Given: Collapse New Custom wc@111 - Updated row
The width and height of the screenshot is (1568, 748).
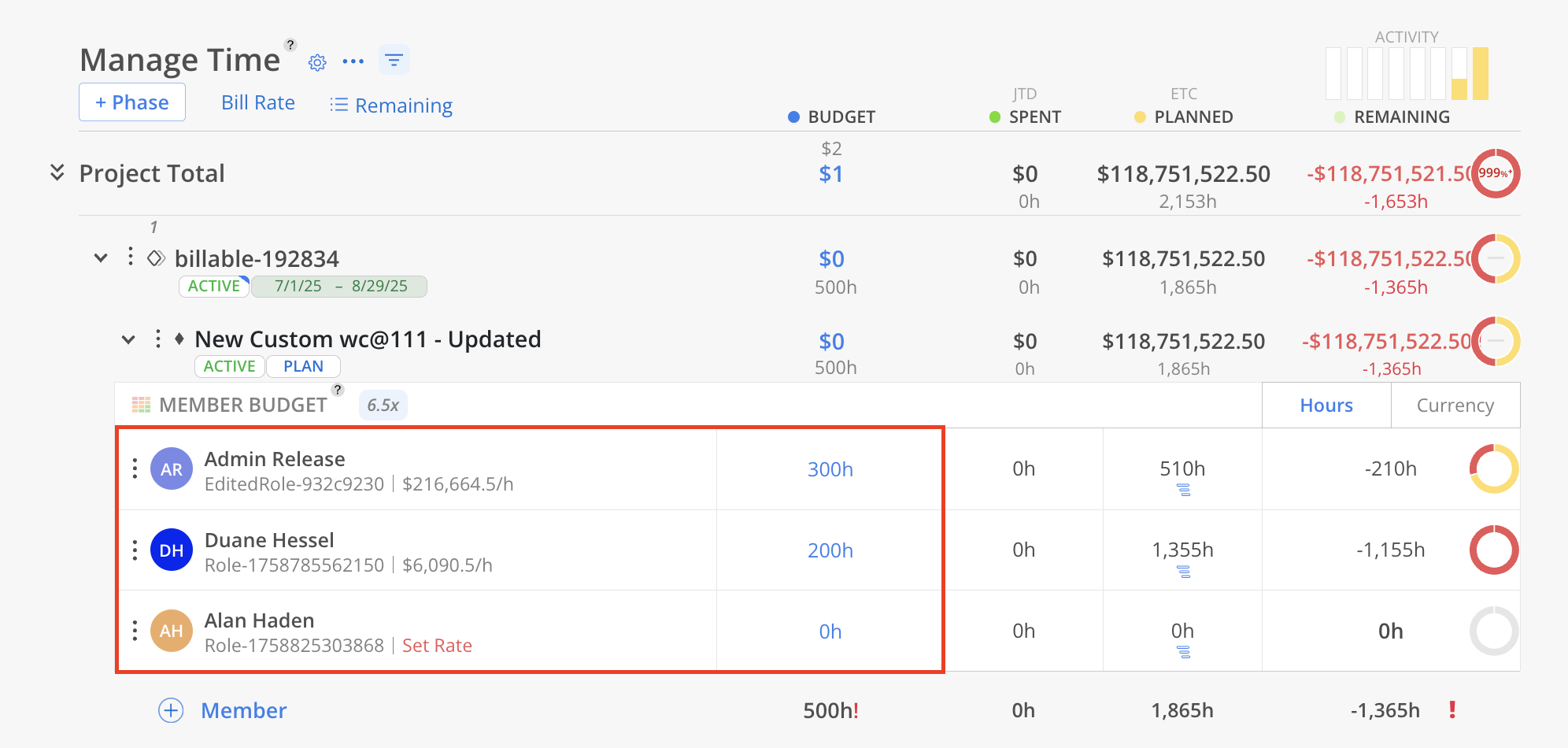Looking at the screenshot, I should coord(128,340).
